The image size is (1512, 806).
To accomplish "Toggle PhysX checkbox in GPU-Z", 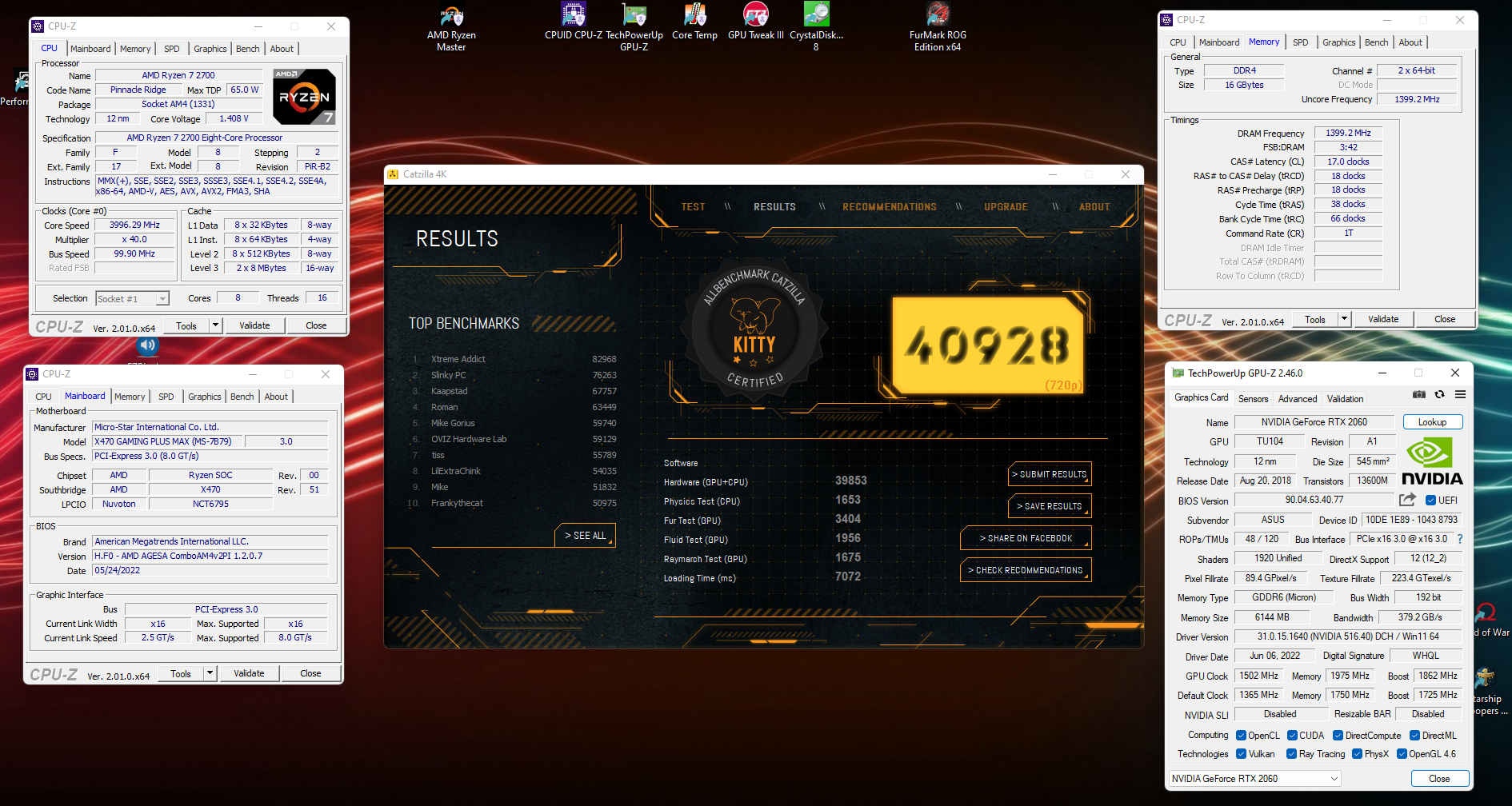I will click(x=1357, y=754).
